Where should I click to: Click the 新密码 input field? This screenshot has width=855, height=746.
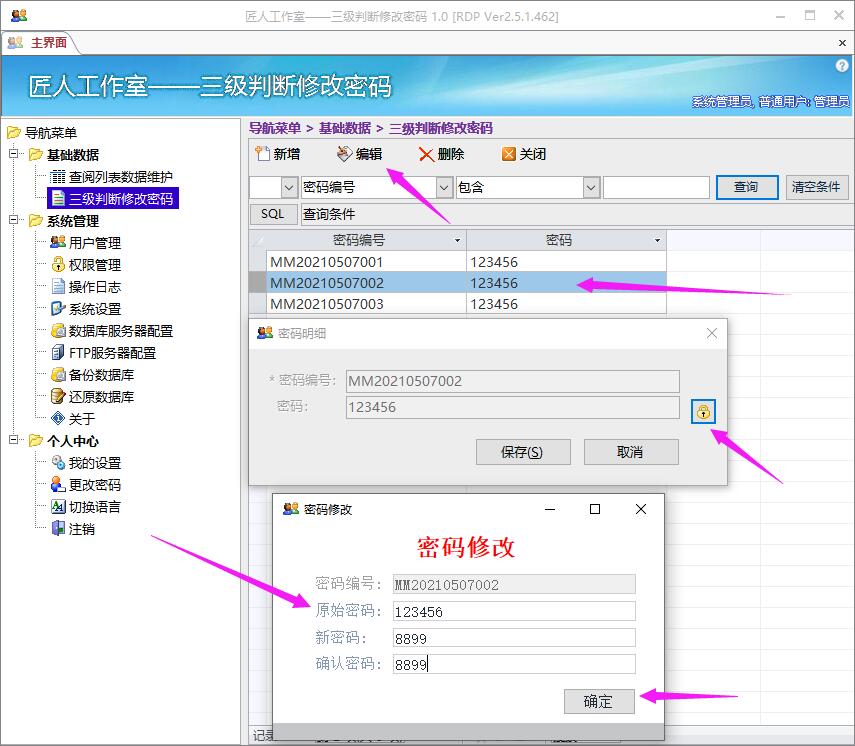514,638
